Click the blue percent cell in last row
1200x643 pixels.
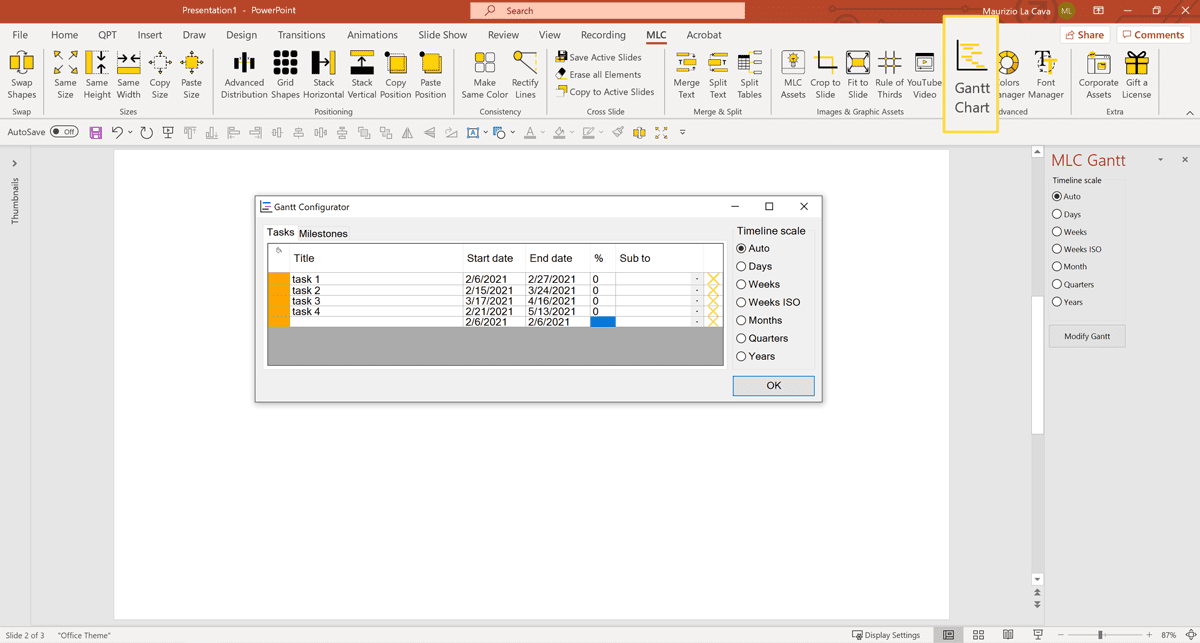[x=603, y=322]
